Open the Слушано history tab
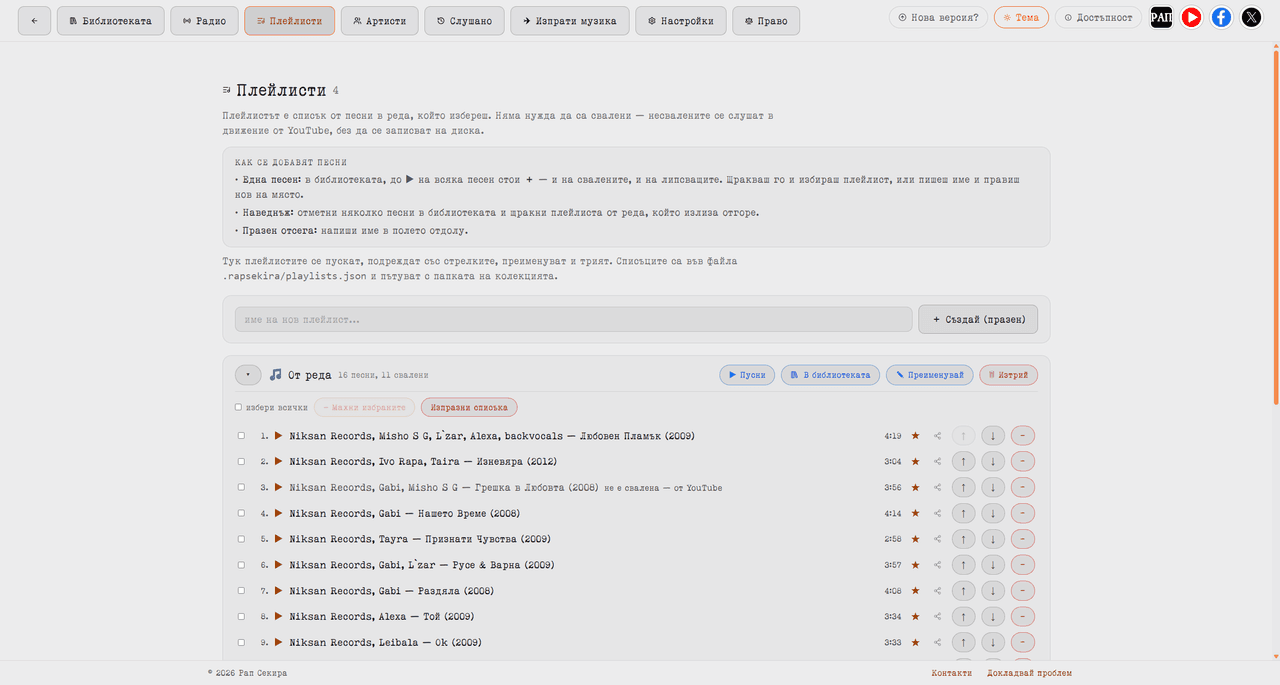 [x=464, y=20]
